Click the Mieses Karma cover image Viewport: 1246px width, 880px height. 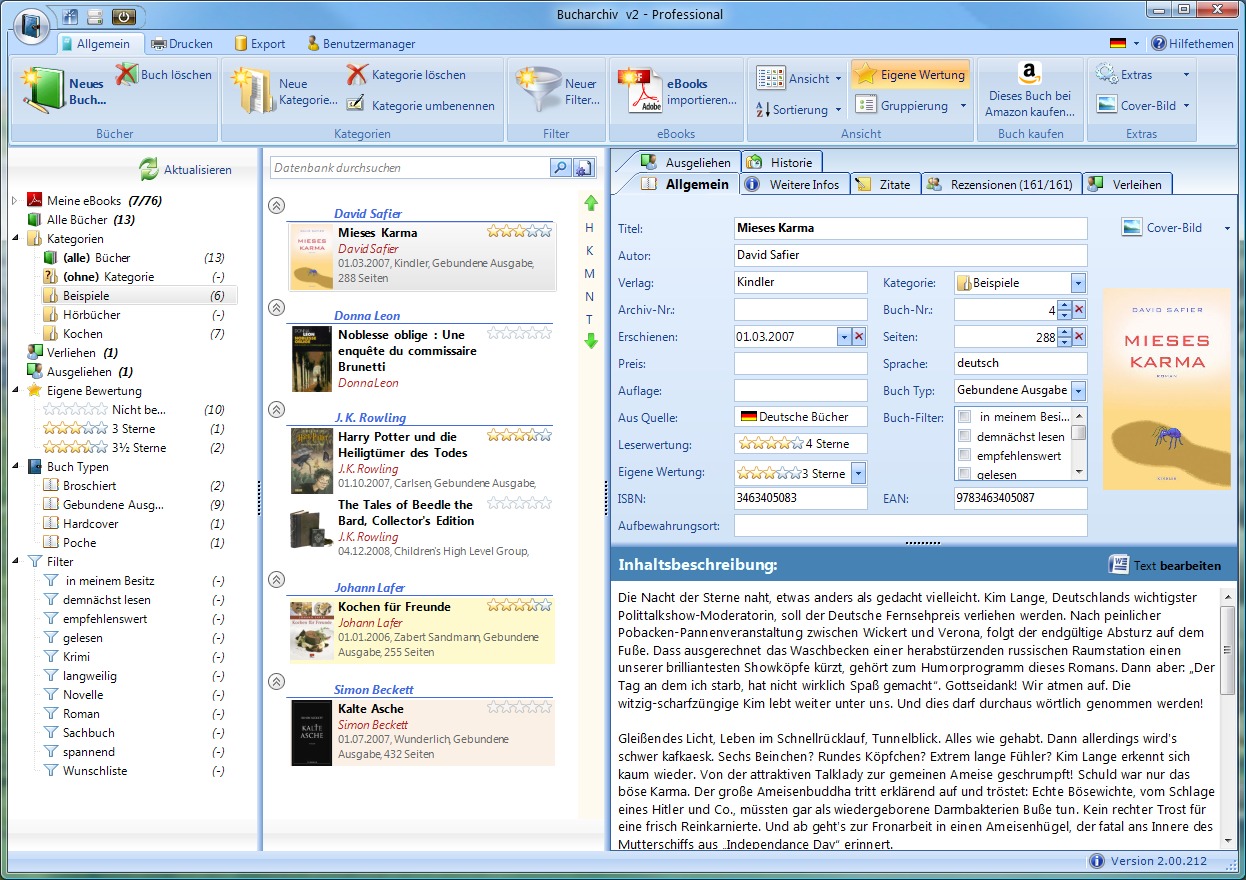1167,389
